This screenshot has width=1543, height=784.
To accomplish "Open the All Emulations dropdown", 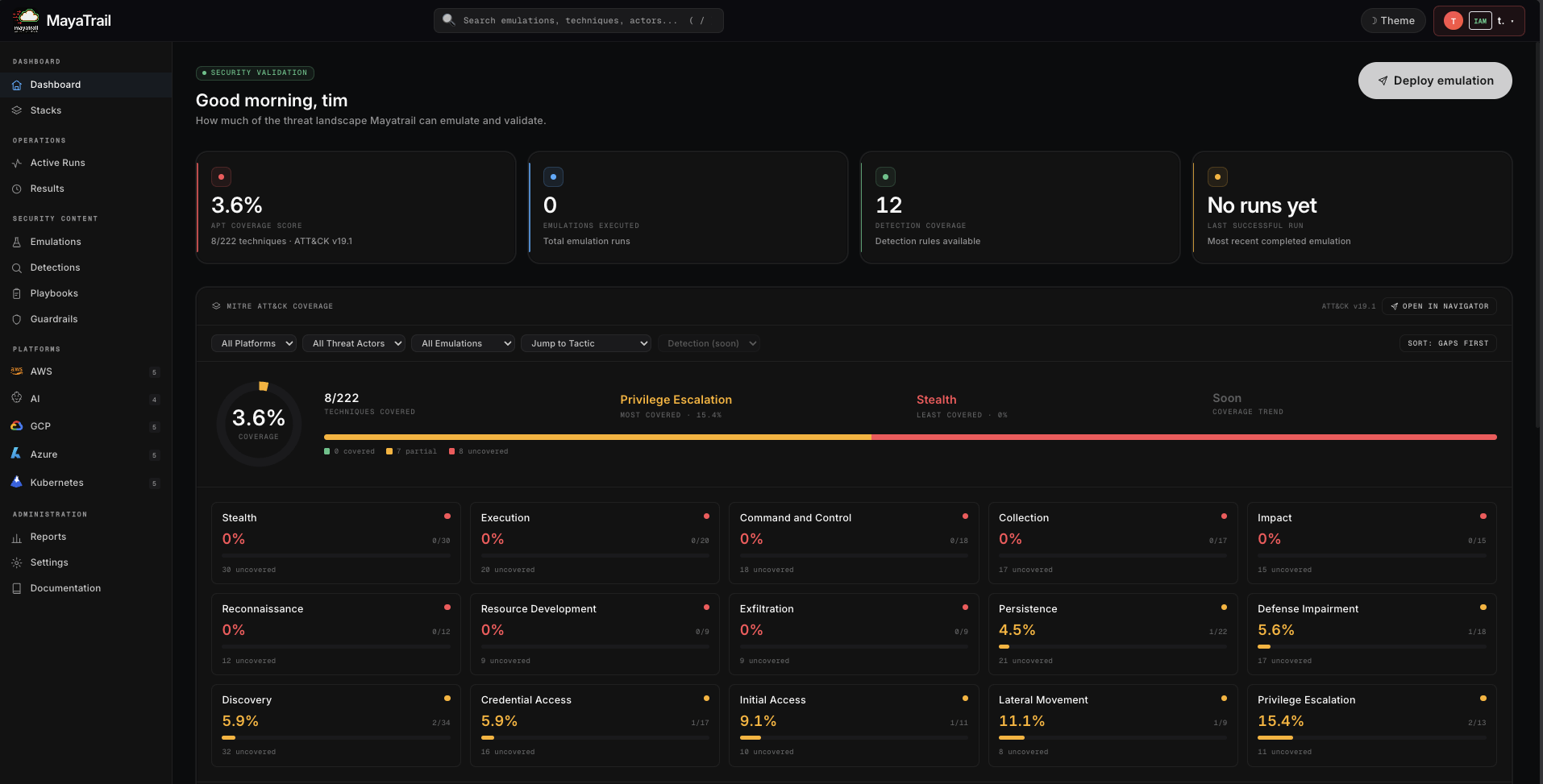I will click(463, 343).
